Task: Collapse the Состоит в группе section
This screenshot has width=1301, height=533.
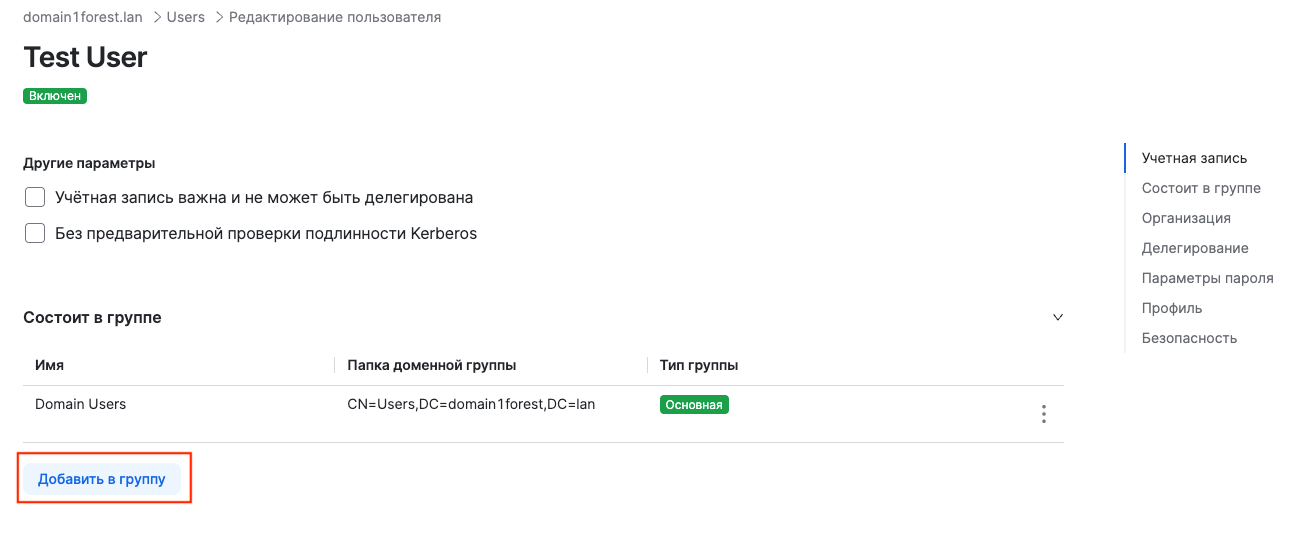Action: (1057, 317)
